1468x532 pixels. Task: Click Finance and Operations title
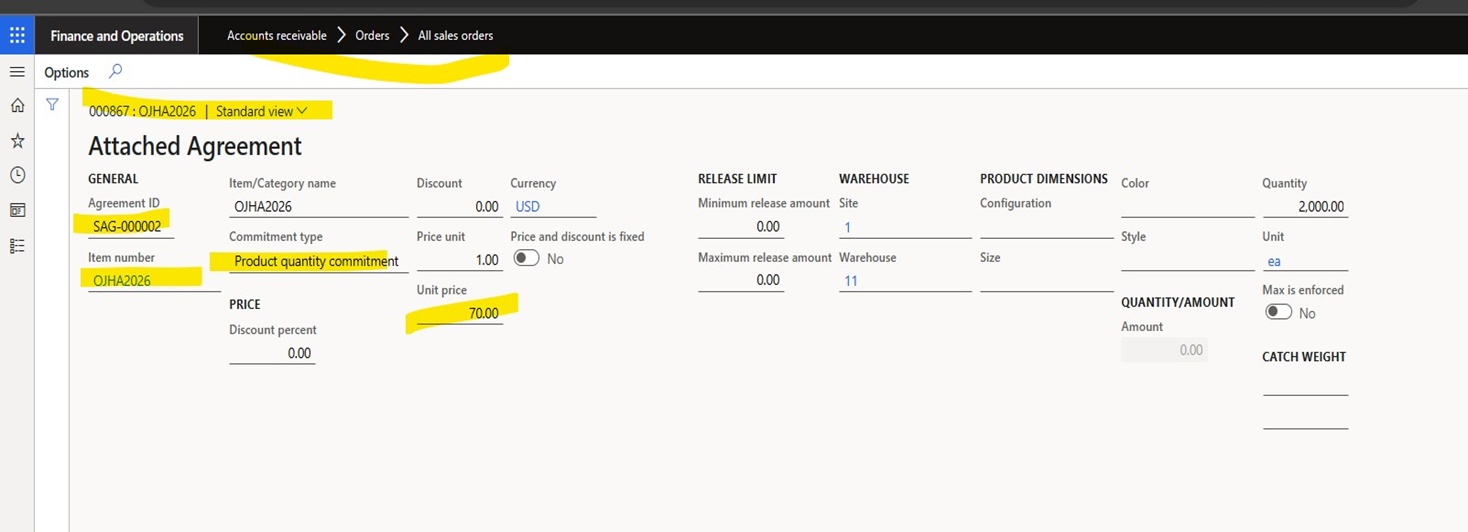pos(117,36)
